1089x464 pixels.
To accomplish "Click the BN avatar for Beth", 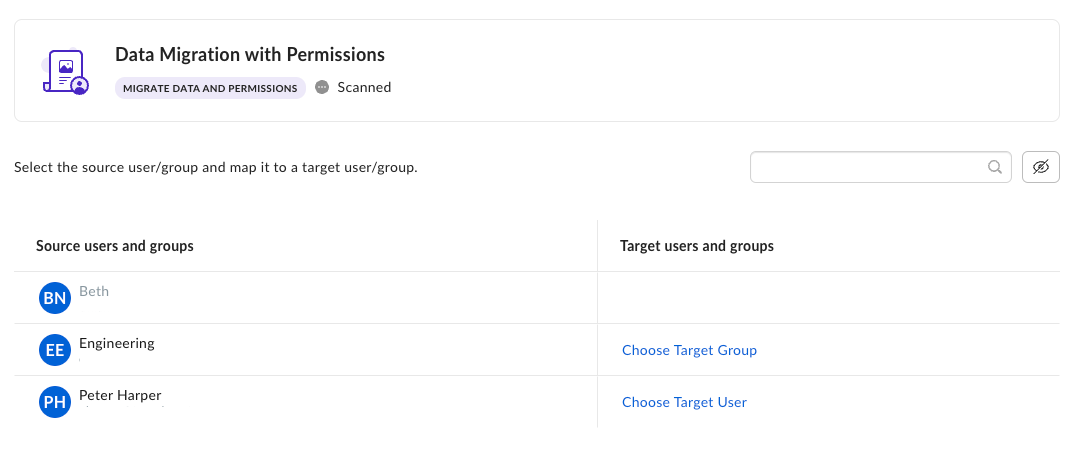I will tap(55, 298).
